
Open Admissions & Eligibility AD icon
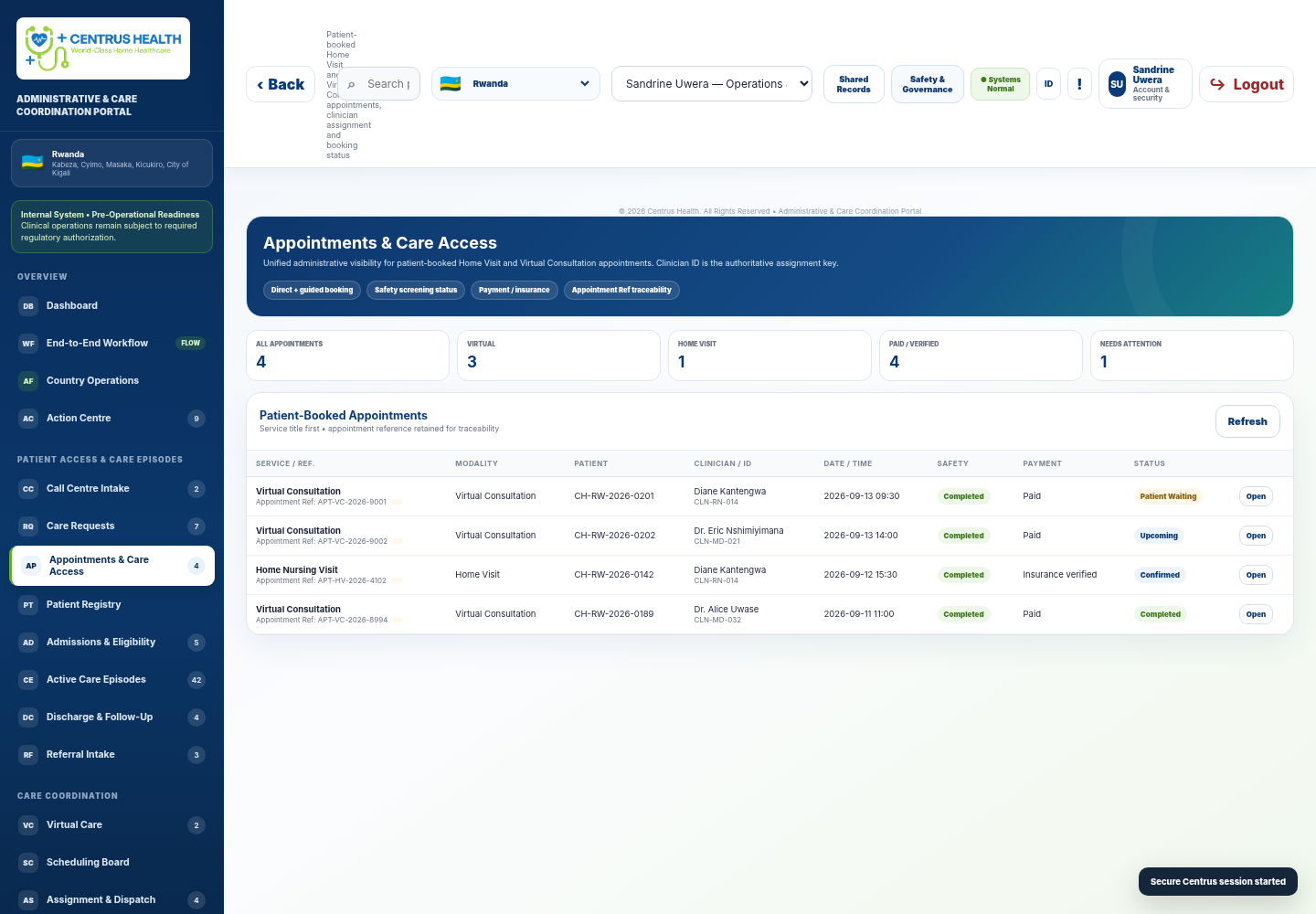pyautogui.click(x=28, y=643)
